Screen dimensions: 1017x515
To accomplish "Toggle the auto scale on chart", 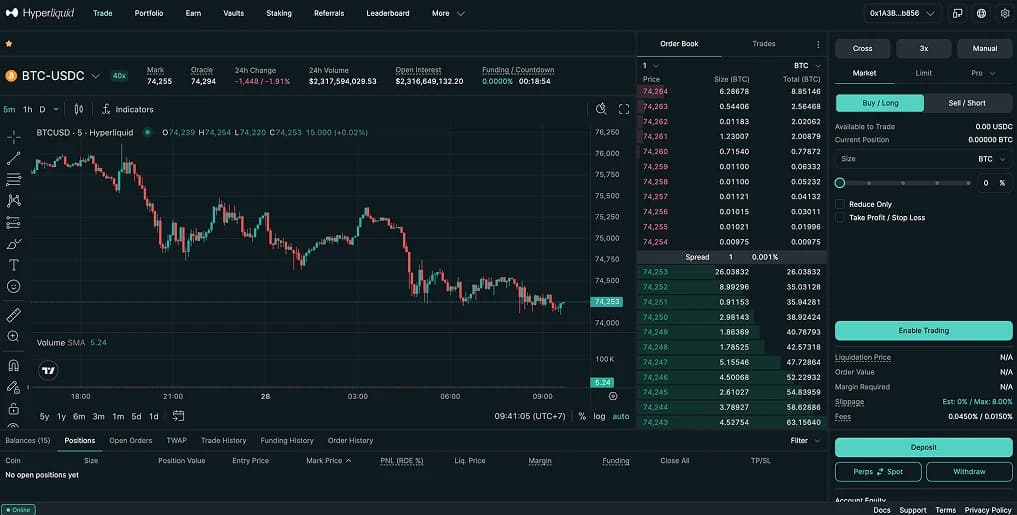I will (x=621, y=416).
